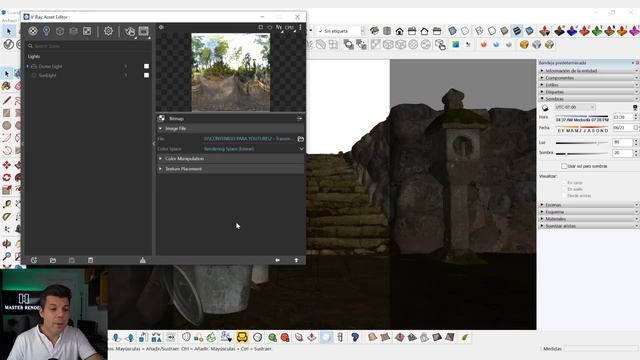Image resolution: width=640 pixels, height=360 pixels.
Task: Expand the Texture Placement section
Action: (160, 169)
